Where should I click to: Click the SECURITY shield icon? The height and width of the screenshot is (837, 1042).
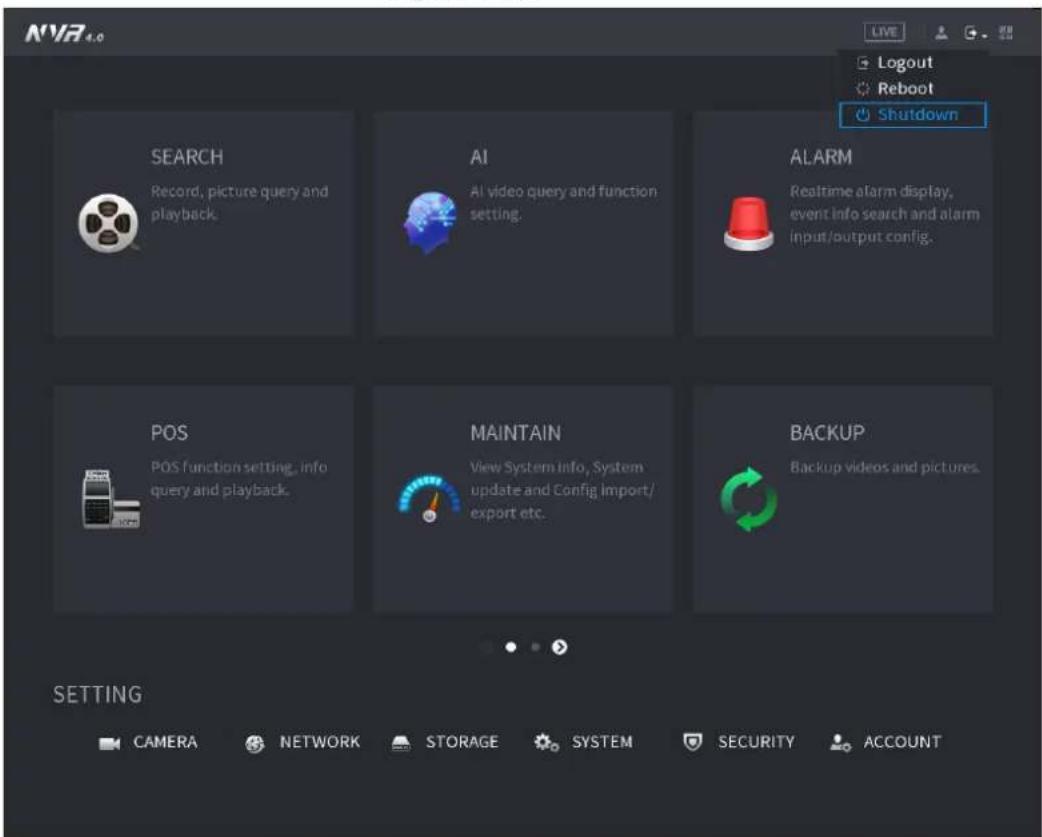(x=692, y=742)
